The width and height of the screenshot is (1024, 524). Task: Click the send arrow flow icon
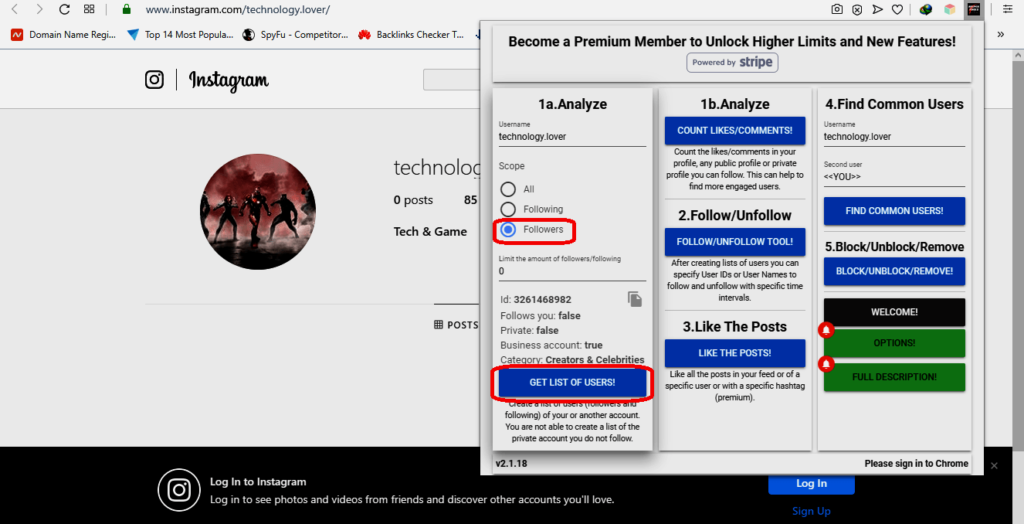coord(878,9)
